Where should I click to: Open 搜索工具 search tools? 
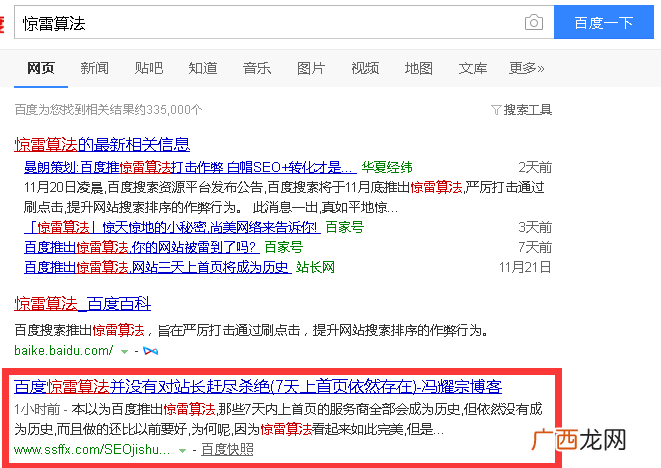click(x=527, y=110)
